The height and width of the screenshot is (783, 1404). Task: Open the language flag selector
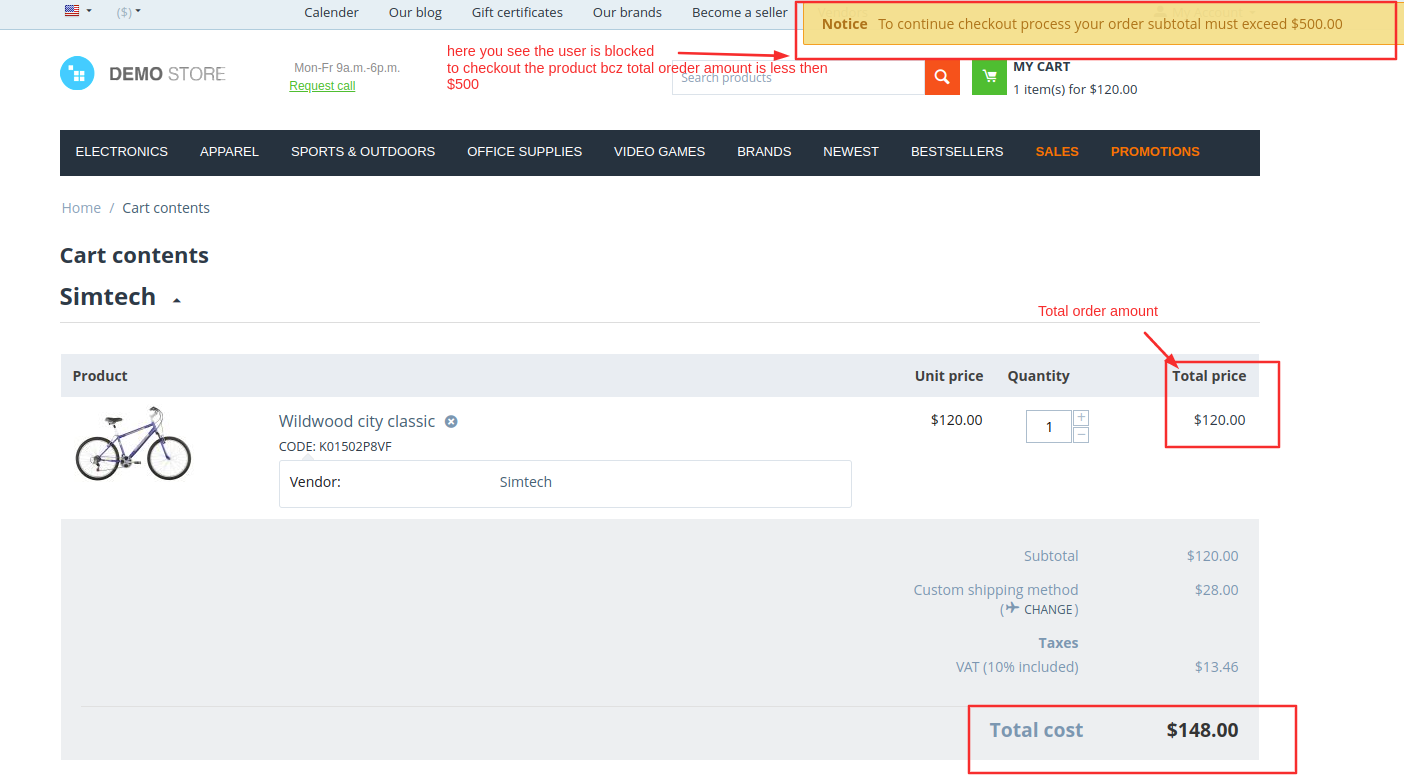77,11
